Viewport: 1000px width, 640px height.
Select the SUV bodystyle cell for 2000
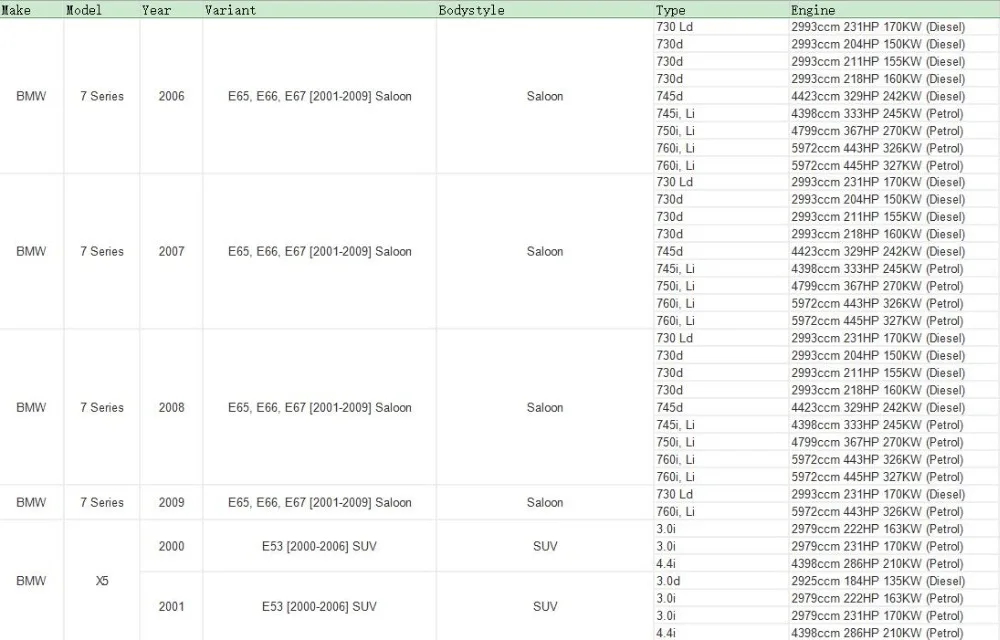[545, 546]
